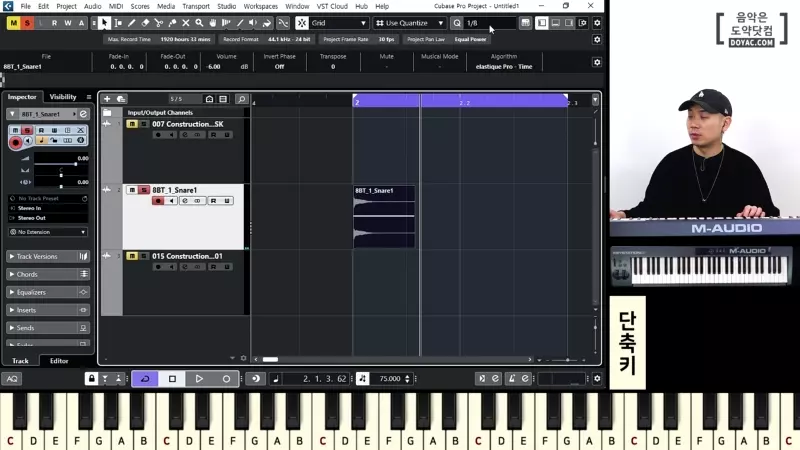Unmute the 015 Construction track

point(132,256)
